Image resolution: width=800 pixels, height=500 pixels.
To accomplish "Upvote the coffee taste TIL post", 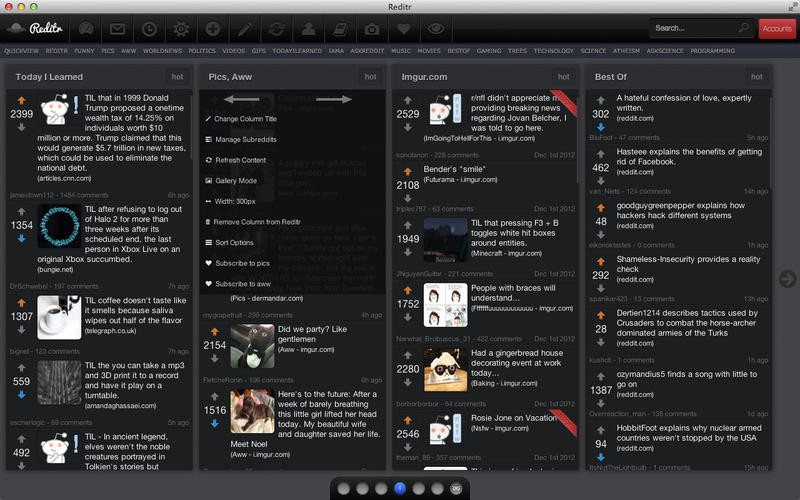I will click(21, 303).
